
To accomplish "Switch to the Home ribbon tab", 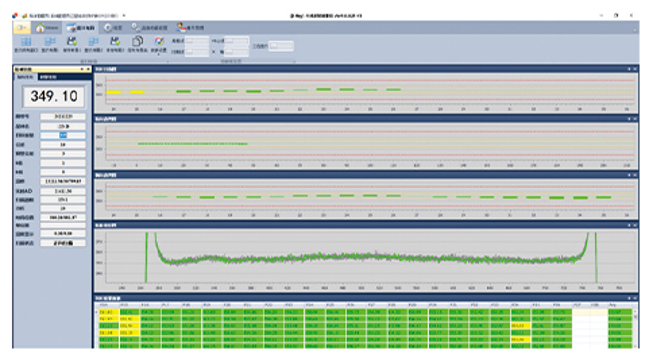I will click(47, 27).
